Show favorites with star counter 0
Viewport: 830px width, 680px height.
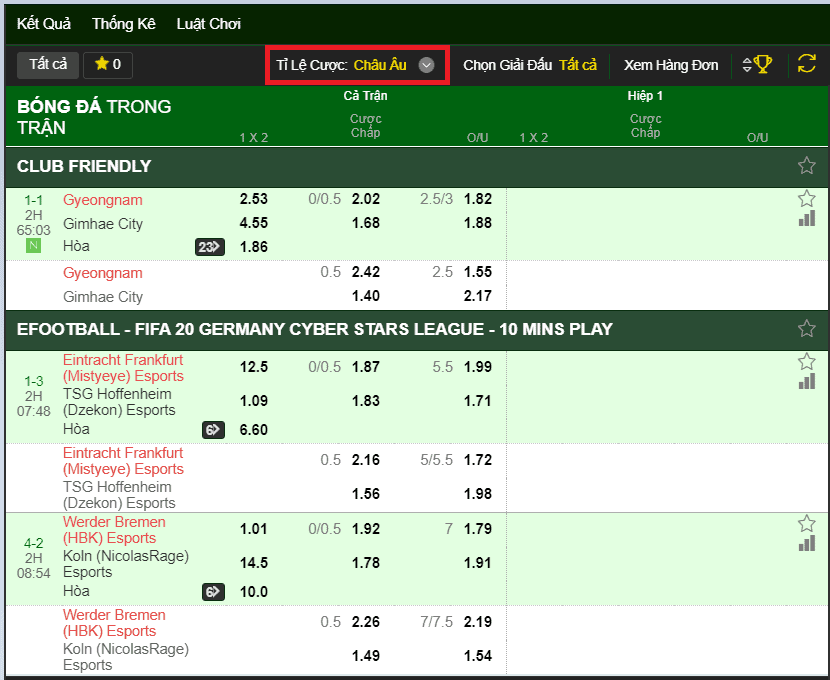pos(108,65)
